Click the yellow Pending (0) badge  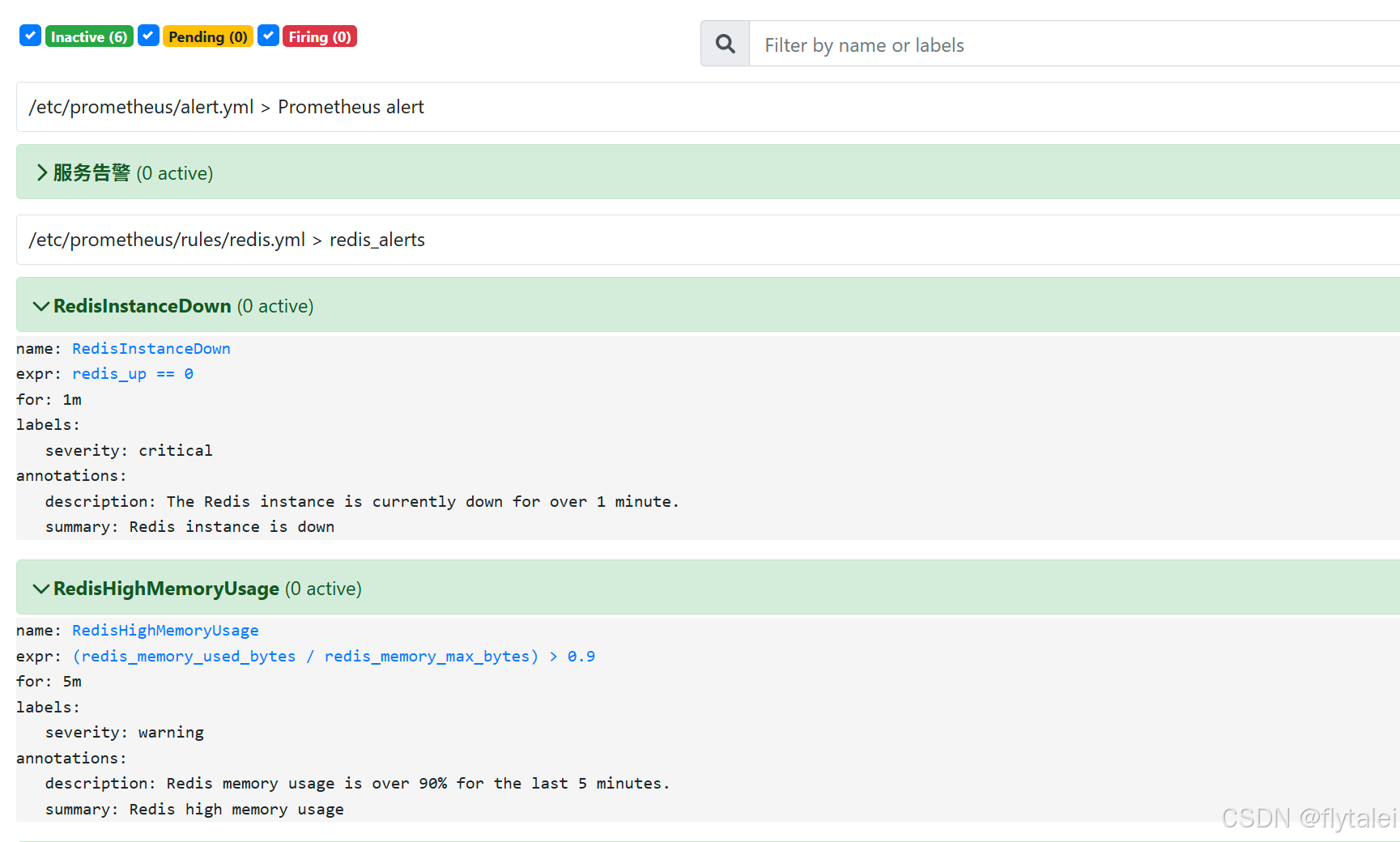click(x=208, y=36)
